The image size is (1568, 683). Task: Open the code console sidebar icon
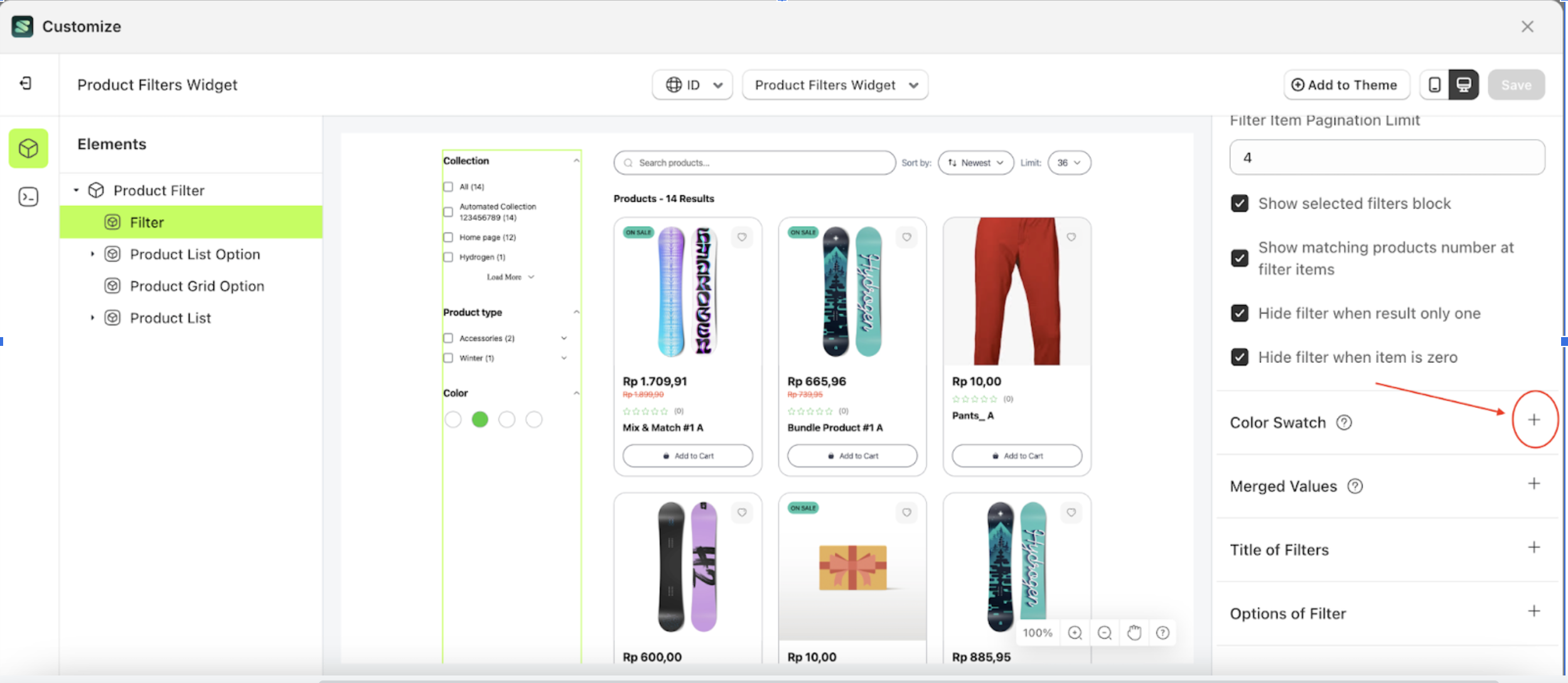28,197
